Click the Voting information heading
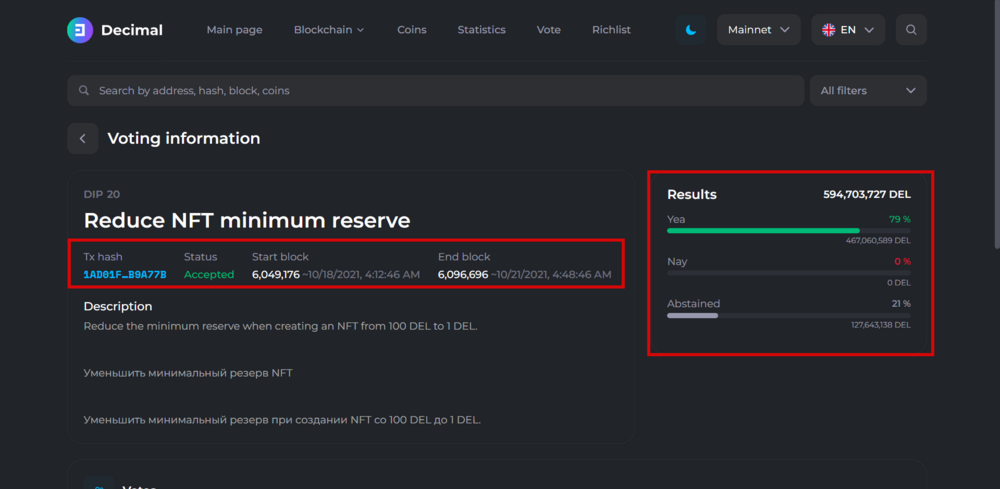This screenshot has height=489, width=1000. (x=184, y=138)
